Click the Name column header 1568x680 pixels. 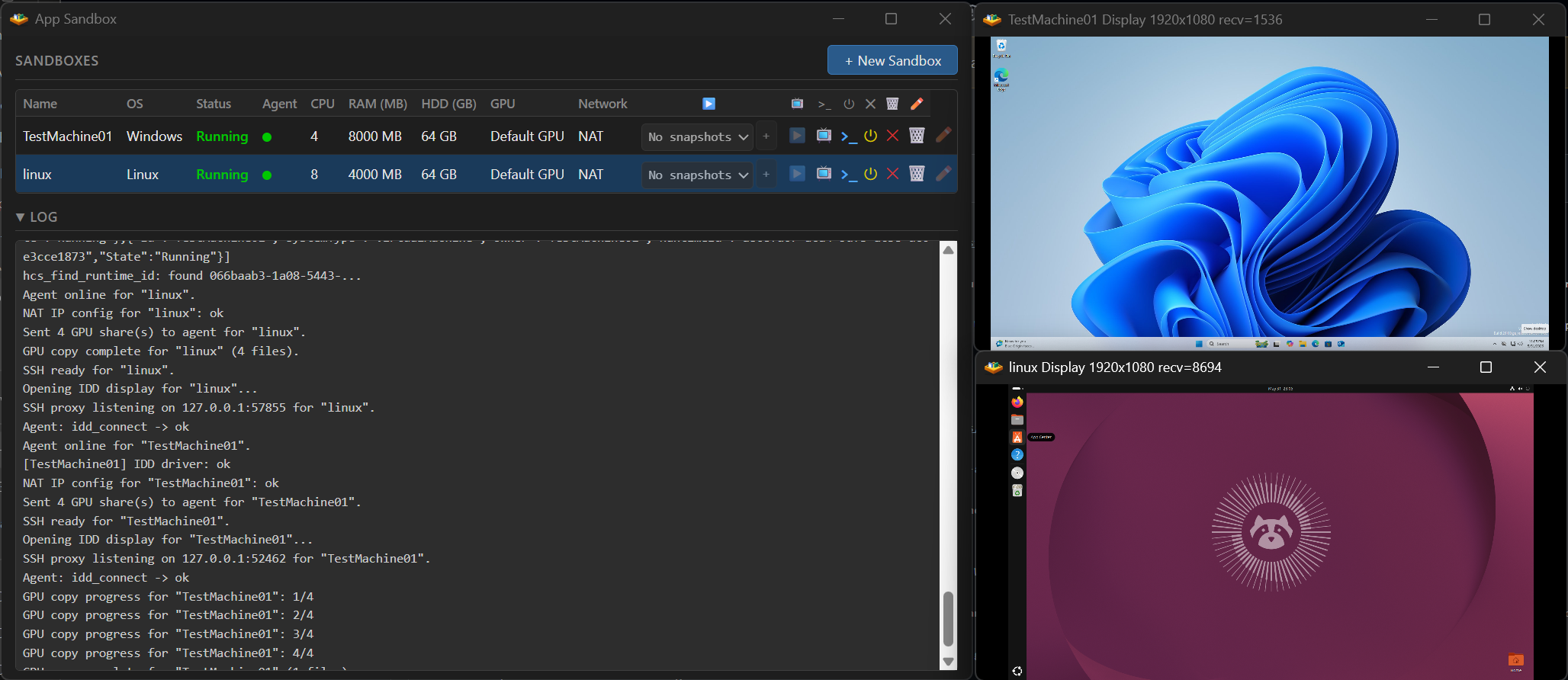point(40,104)
